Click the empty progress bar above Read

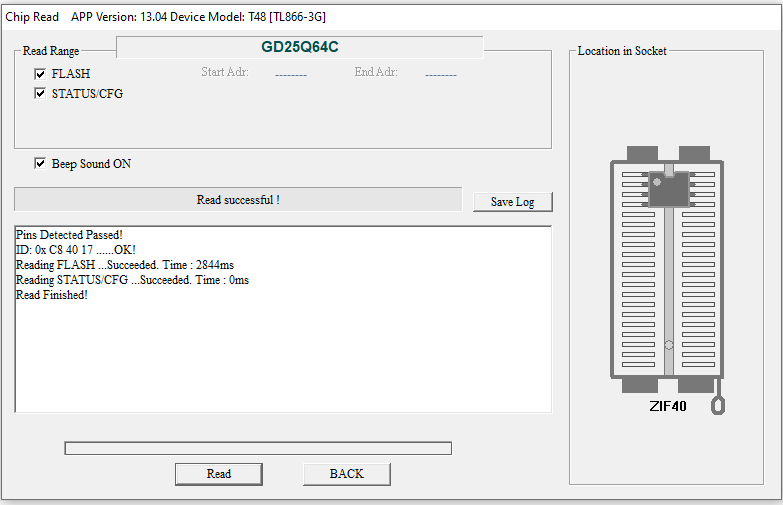tap(258, 448)
